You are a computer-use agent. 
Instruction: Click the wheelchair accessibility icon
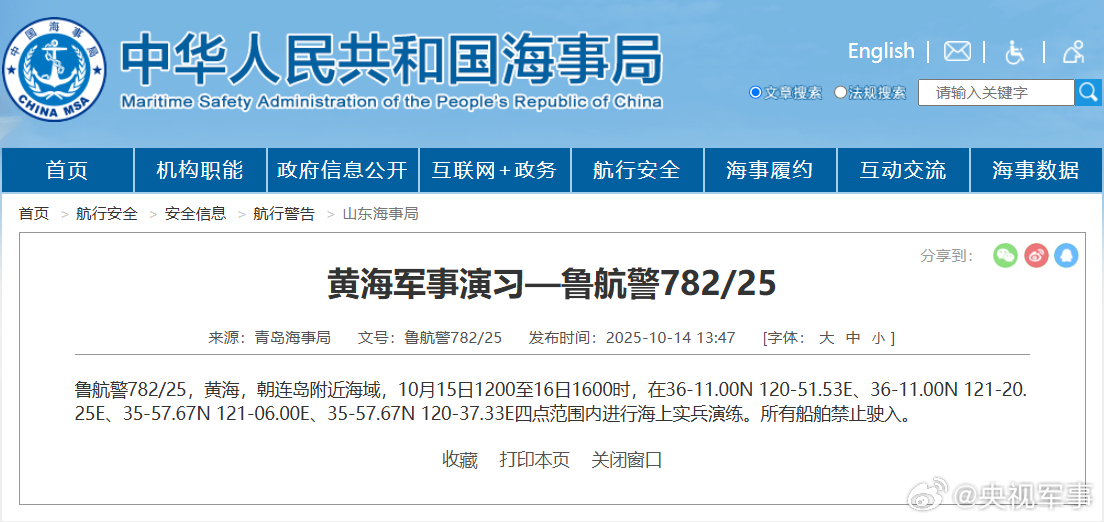pyautogui.click(x=1015, y=52)
